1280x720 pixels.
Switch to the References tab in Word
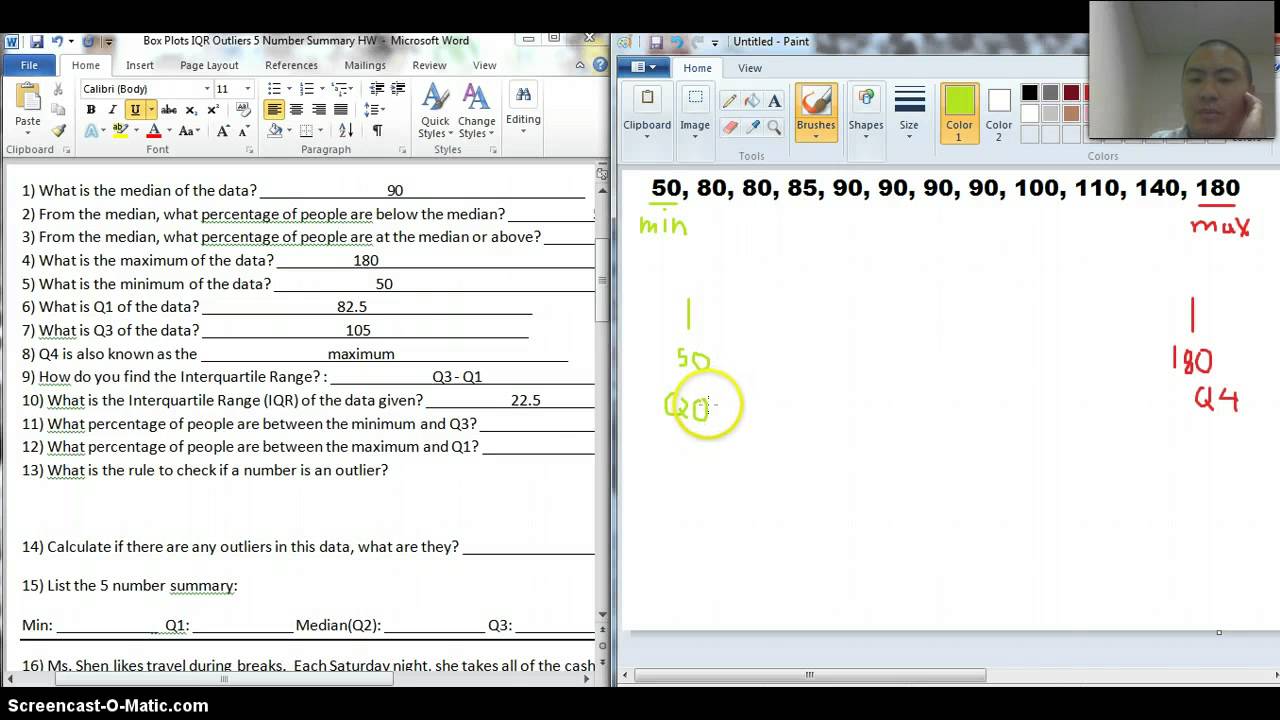291,65
